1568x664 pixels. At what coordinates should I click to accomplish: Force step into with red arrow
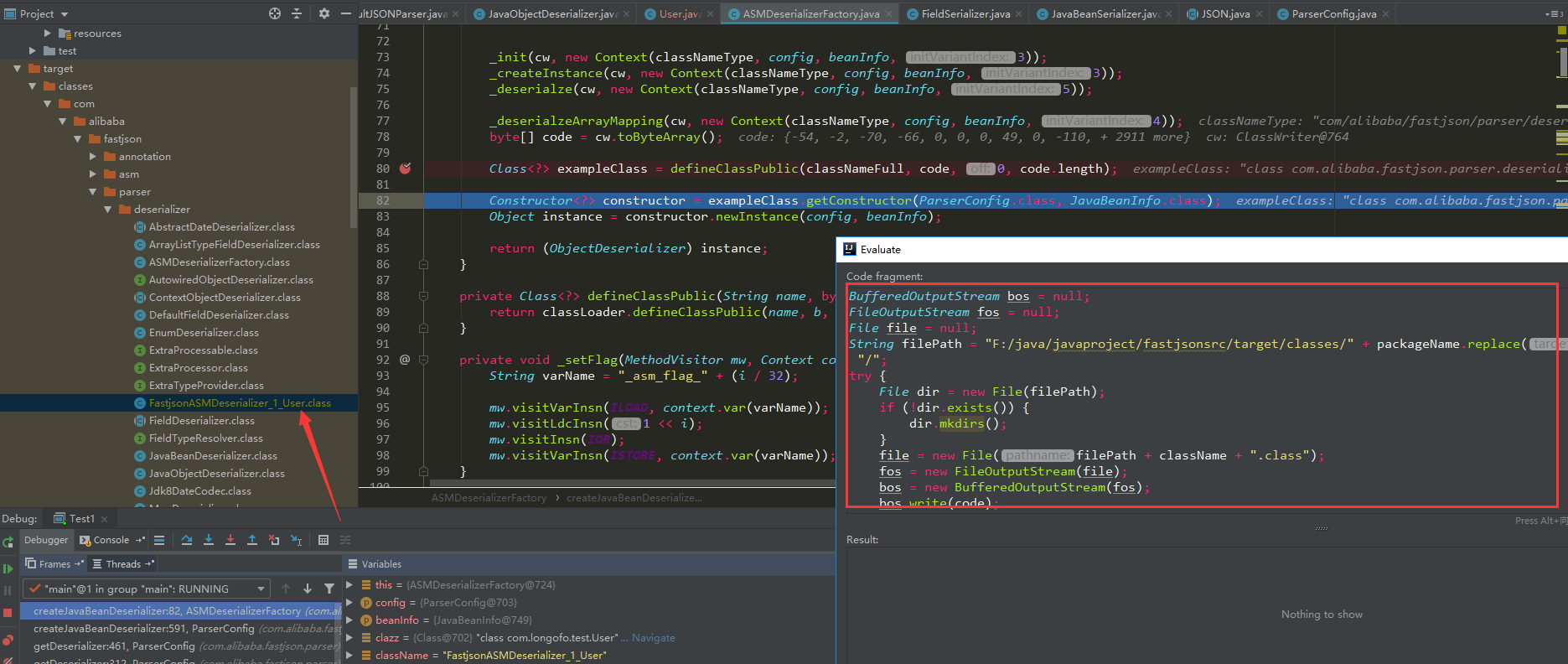230,540
